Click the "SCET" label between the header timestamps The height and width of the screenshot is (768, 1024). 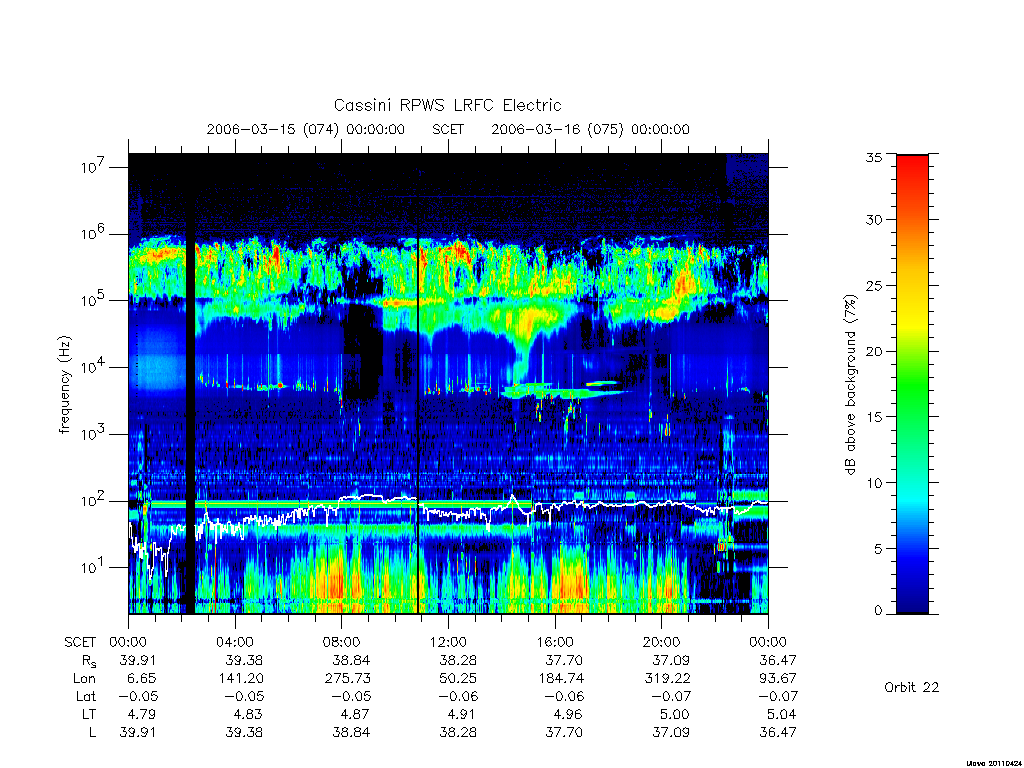[x=448, y=129]
